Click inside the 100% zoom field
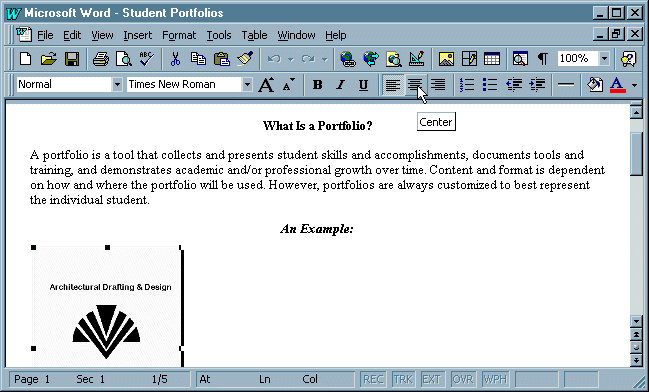The image size is (649, 392). [577, 59]
